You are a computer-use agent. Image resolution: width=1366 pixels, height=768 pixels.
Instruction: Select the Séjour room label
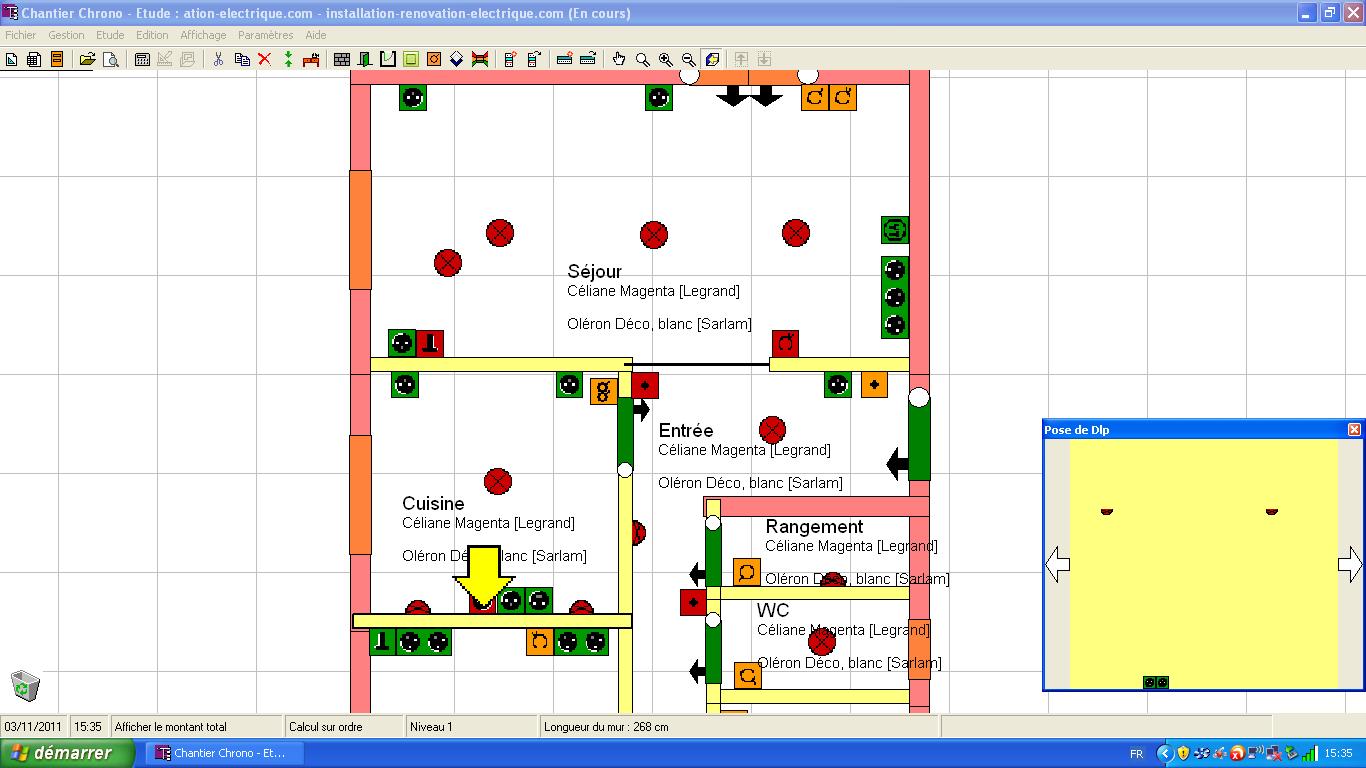pos(594,271)
